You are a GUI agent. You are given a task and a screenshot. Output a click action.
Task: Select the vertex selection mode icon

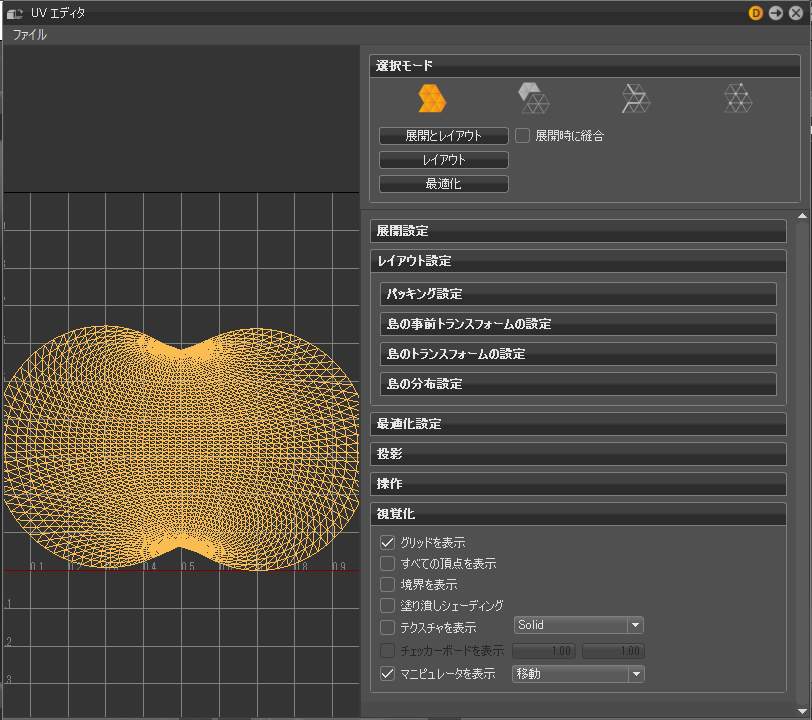(738, 98)
